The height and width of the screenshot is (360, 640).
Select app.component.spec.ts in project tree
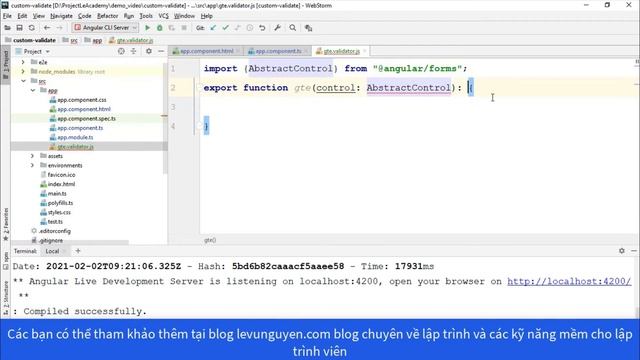point(87,118)
